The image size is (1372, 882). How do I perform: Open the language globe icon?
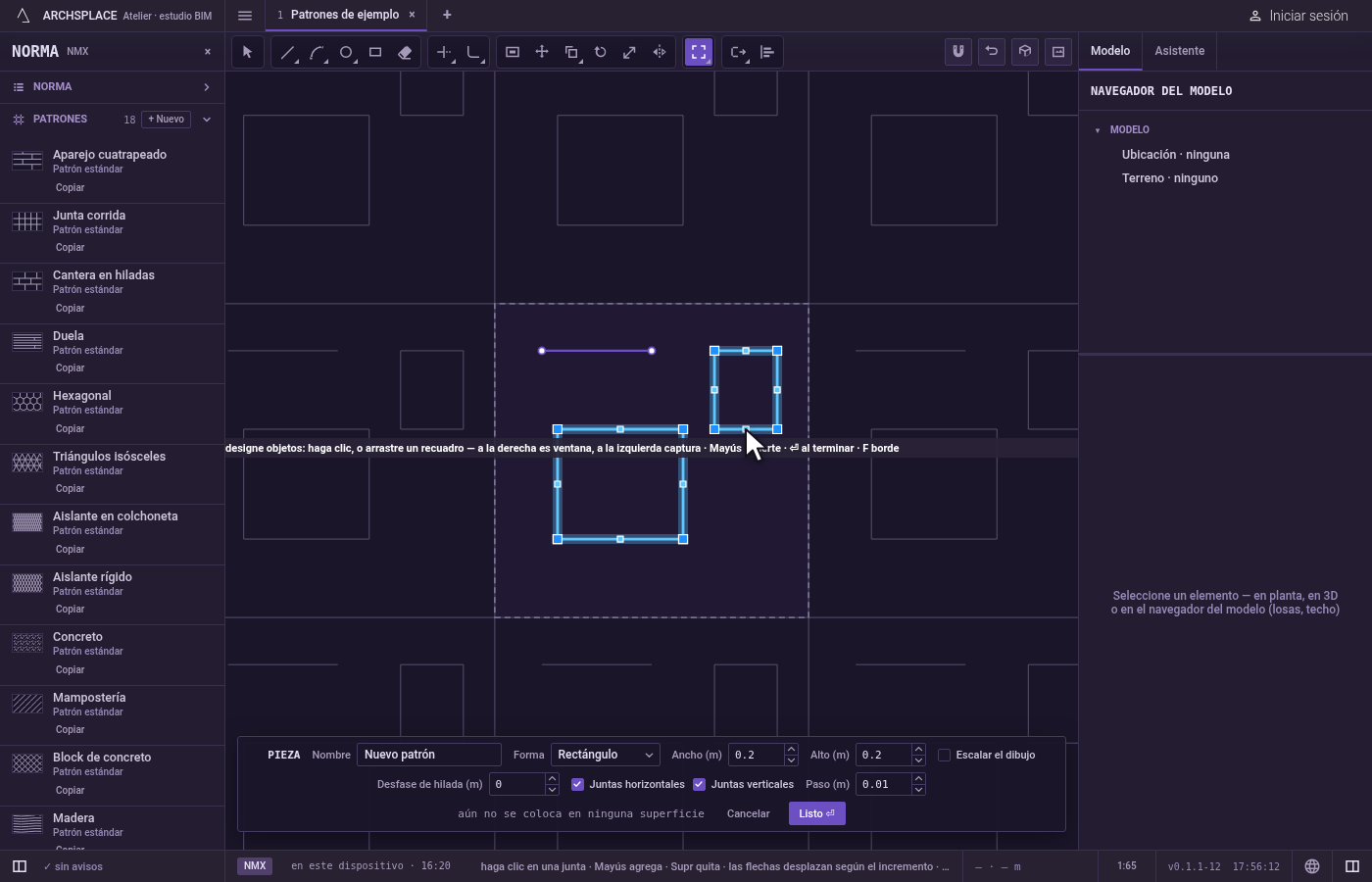pos(1312,866)
